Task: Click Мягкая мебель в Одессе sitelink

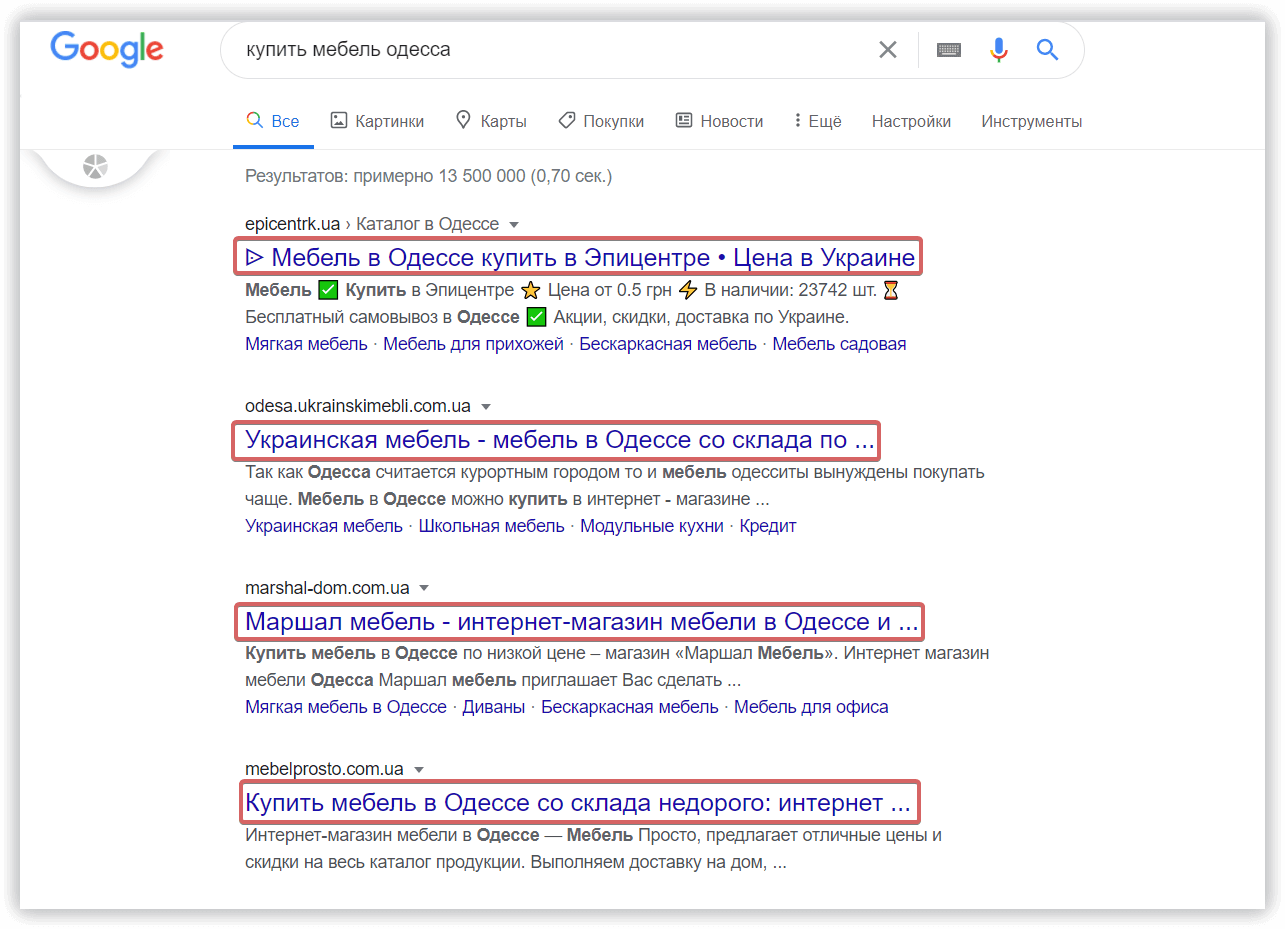Action: (346, 707)
